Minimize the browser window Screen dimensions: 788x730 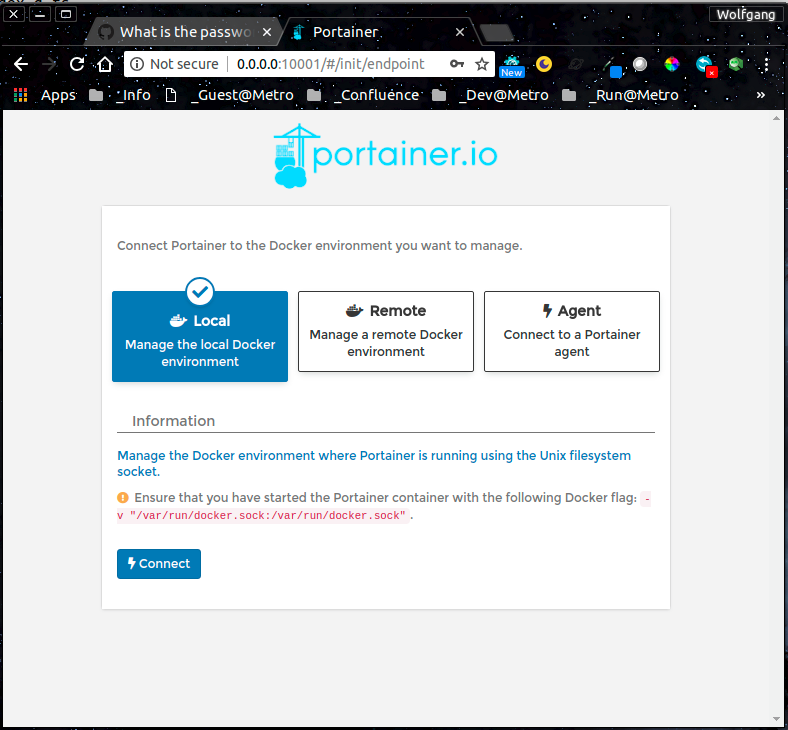click(40, 14)
